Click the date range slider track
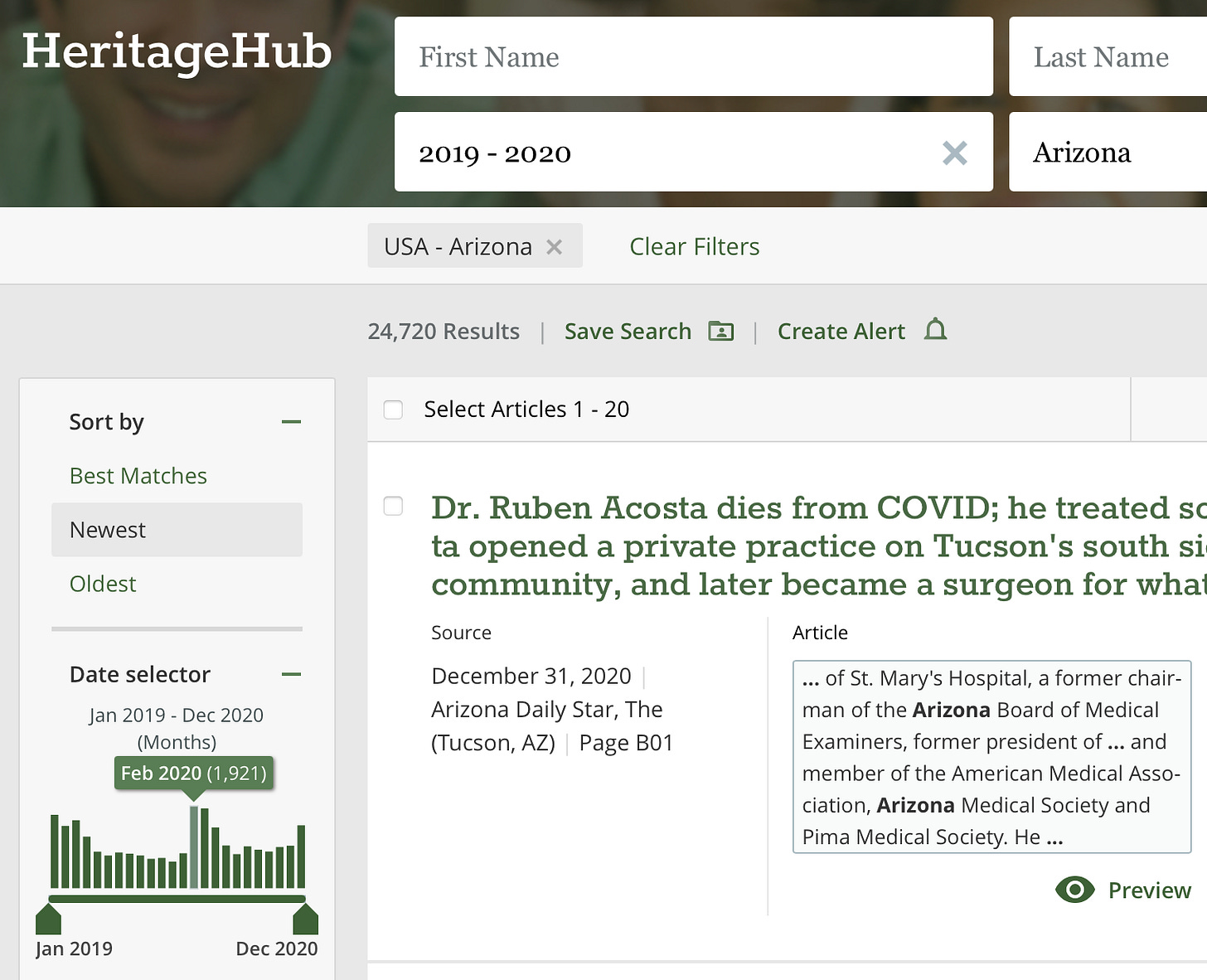This screenshot has height=980, width=1207. (177, 899)
